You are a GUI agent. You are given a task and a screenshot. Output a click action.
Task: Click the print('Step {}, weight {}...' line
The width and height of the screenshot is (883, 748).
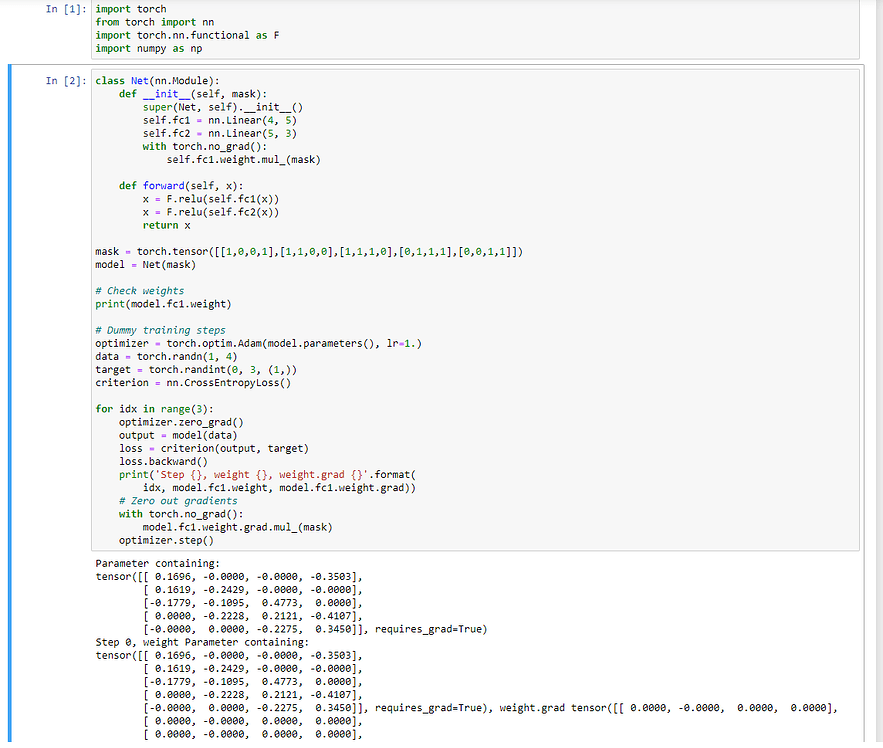coord(267,475)
